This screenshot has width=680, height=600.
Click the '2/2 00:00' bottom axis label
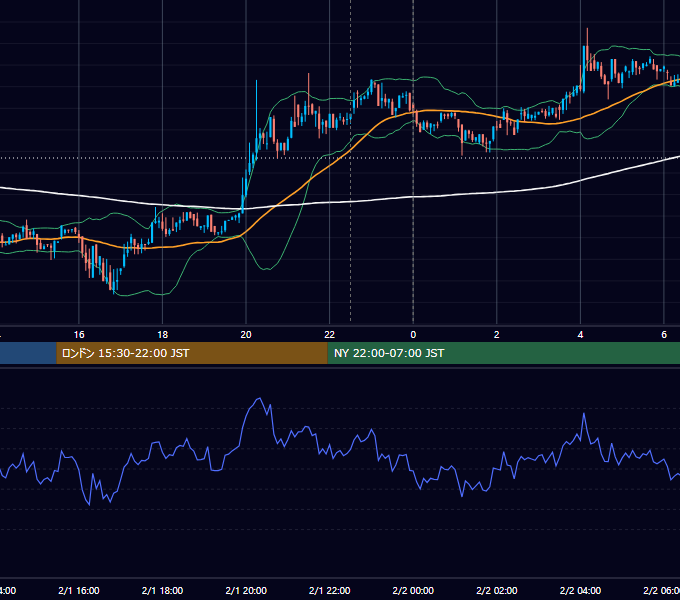pos(413,590)
